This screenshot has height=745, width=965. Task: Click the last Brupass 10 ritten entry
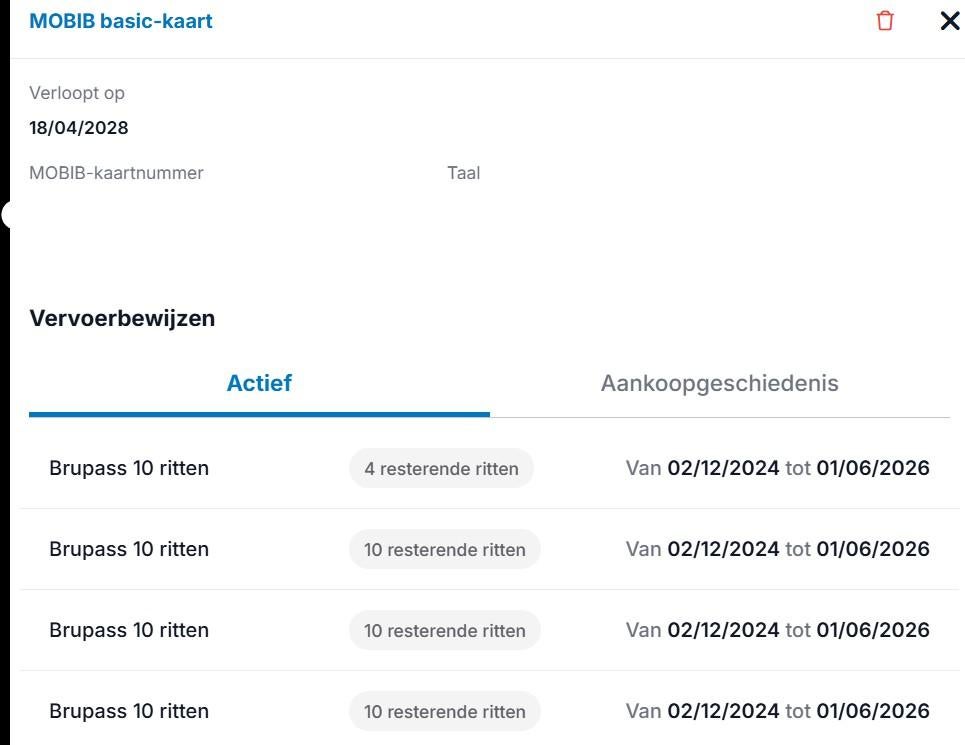[x=128, y=711]
